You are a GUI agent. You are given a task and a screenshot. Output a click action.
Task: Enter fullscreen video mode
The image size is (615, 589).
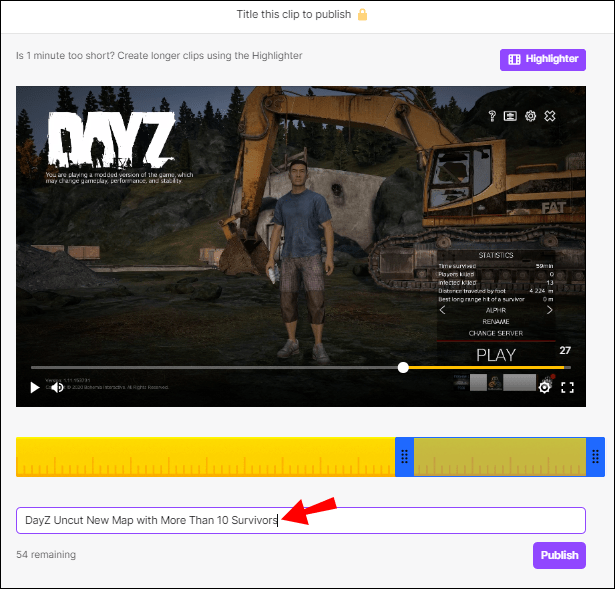(567, 387)
